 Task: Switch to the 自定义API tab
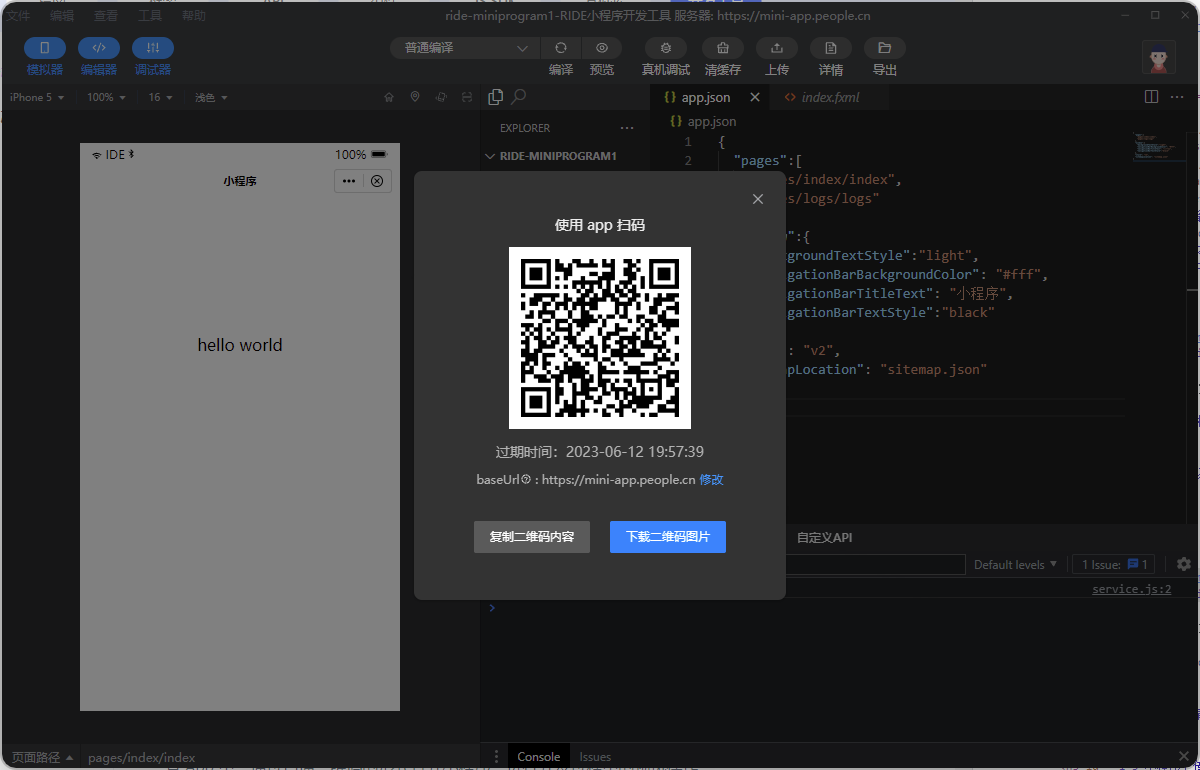[x=825, y=537]
